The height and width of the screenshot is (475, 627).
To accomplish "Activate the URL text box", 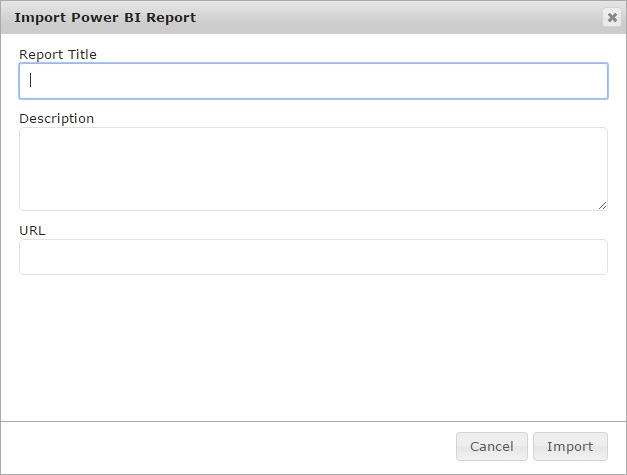I will pos(313,257).
